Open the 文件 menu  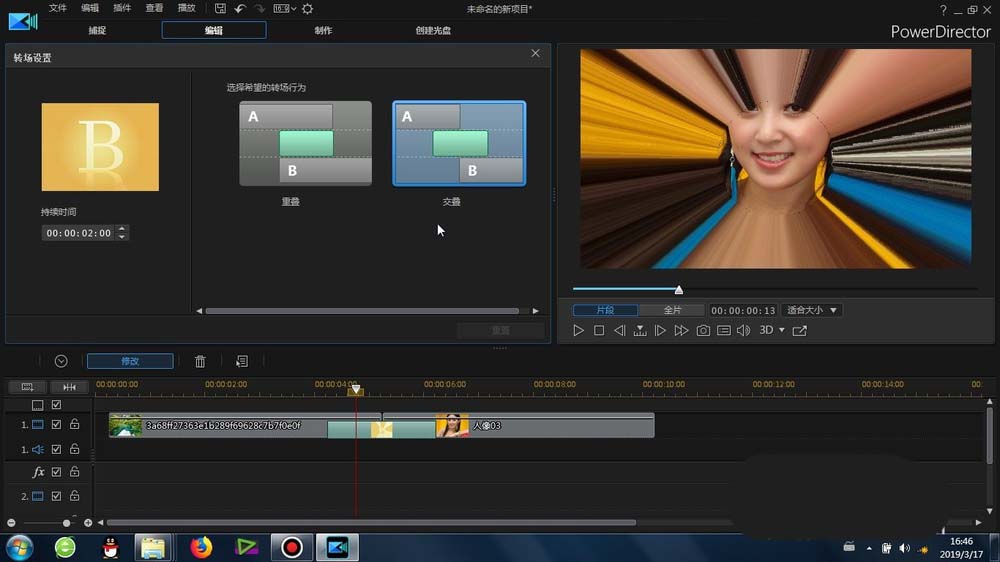click(57, 8)
